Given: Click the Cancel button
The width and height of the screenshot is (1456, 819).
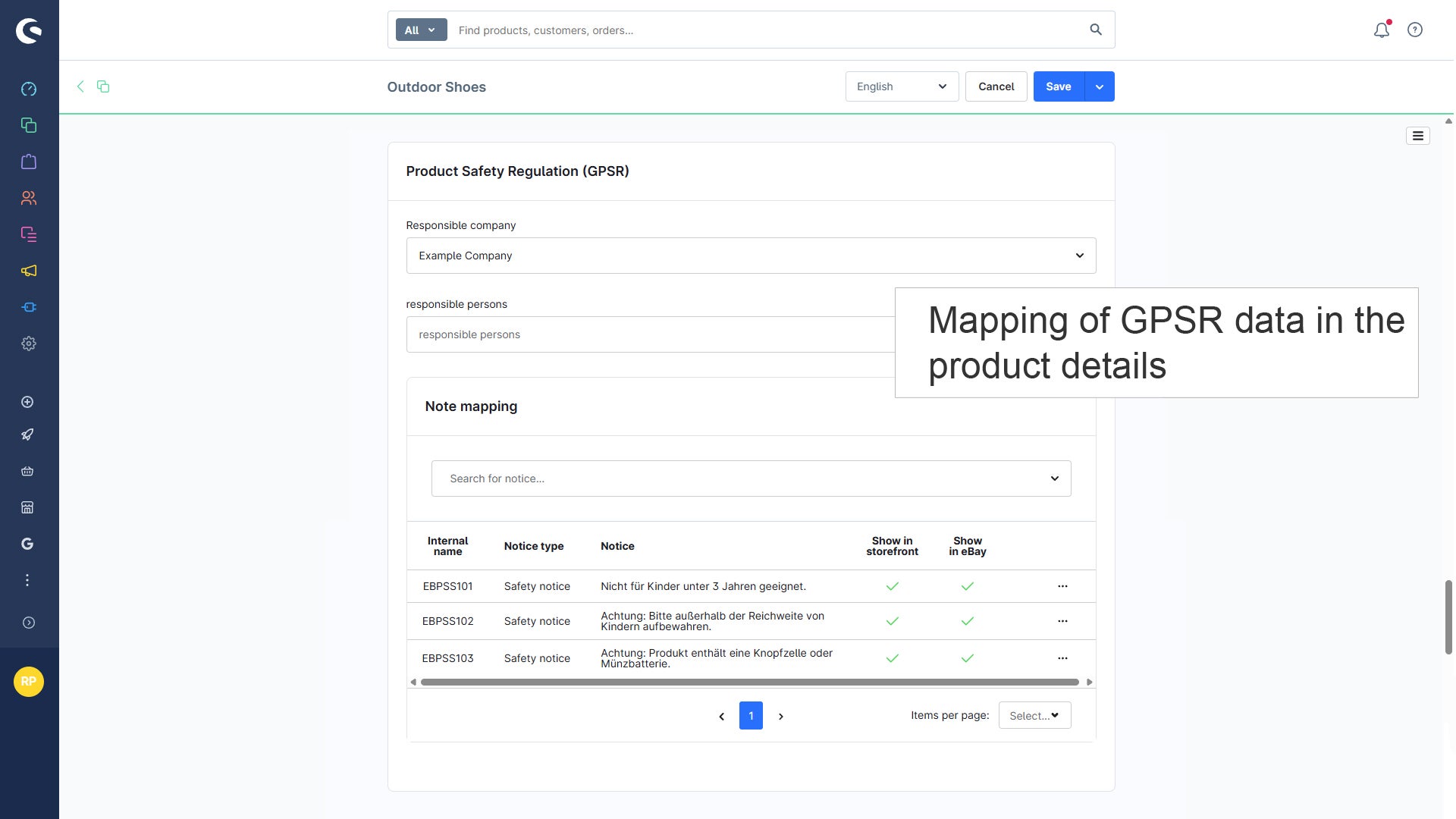Looking at the screenshot, I should [x=996, y=86].
